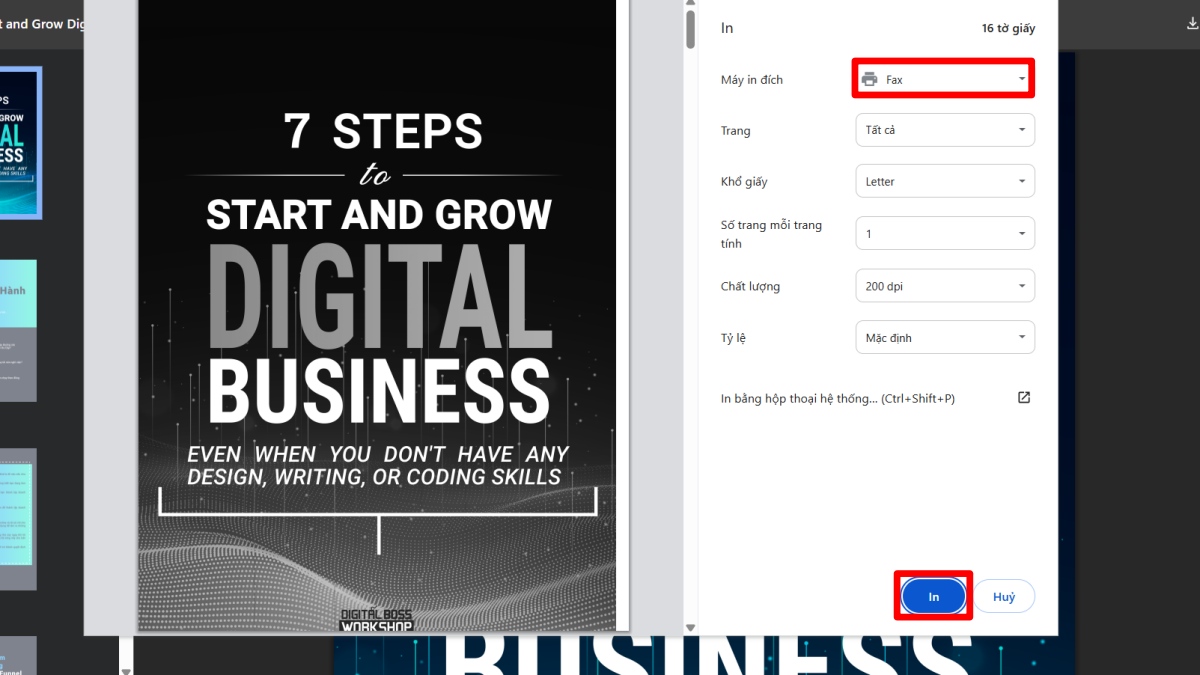This screenshot has width=1200, height=675.
Task: Open the Tỷ lệ Mặc định dropdown
Action: (945, 337)
